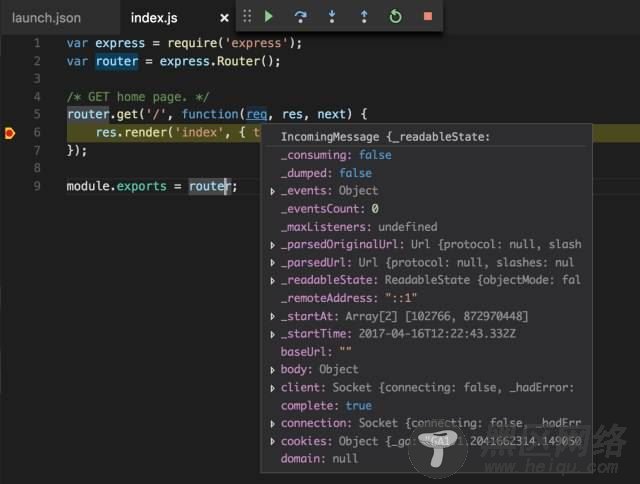Click the next parameter on line 5

pos(331,114)
